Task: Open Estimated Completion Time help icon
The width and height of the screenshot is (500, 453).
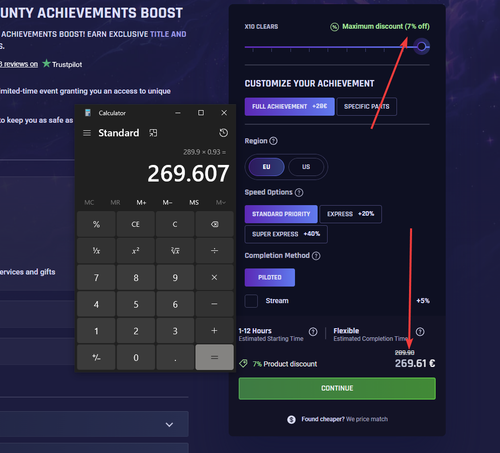Action: click(420, 332)
